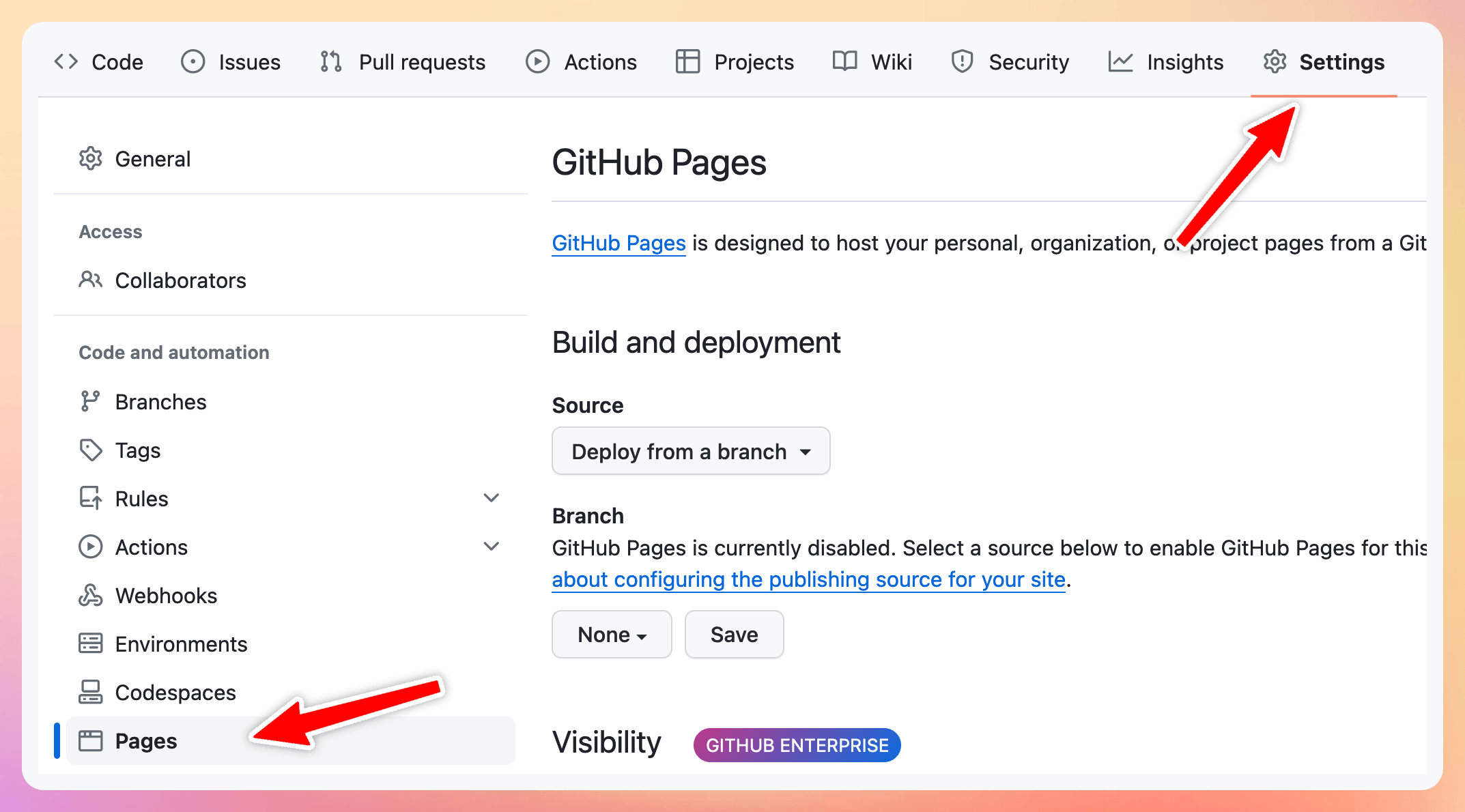The image size is (1465, 812).
Task: Click the Pull requests merge icon
Action: [x=330, y=61]
